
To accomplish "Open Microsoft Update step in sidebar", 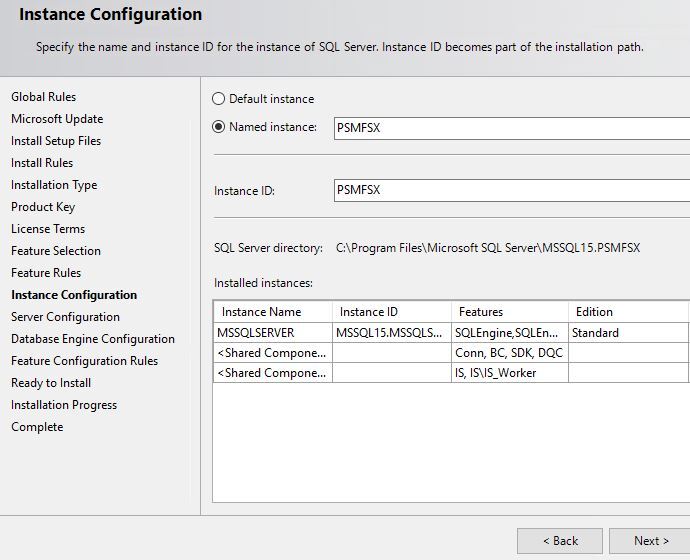I will [57, 119].
